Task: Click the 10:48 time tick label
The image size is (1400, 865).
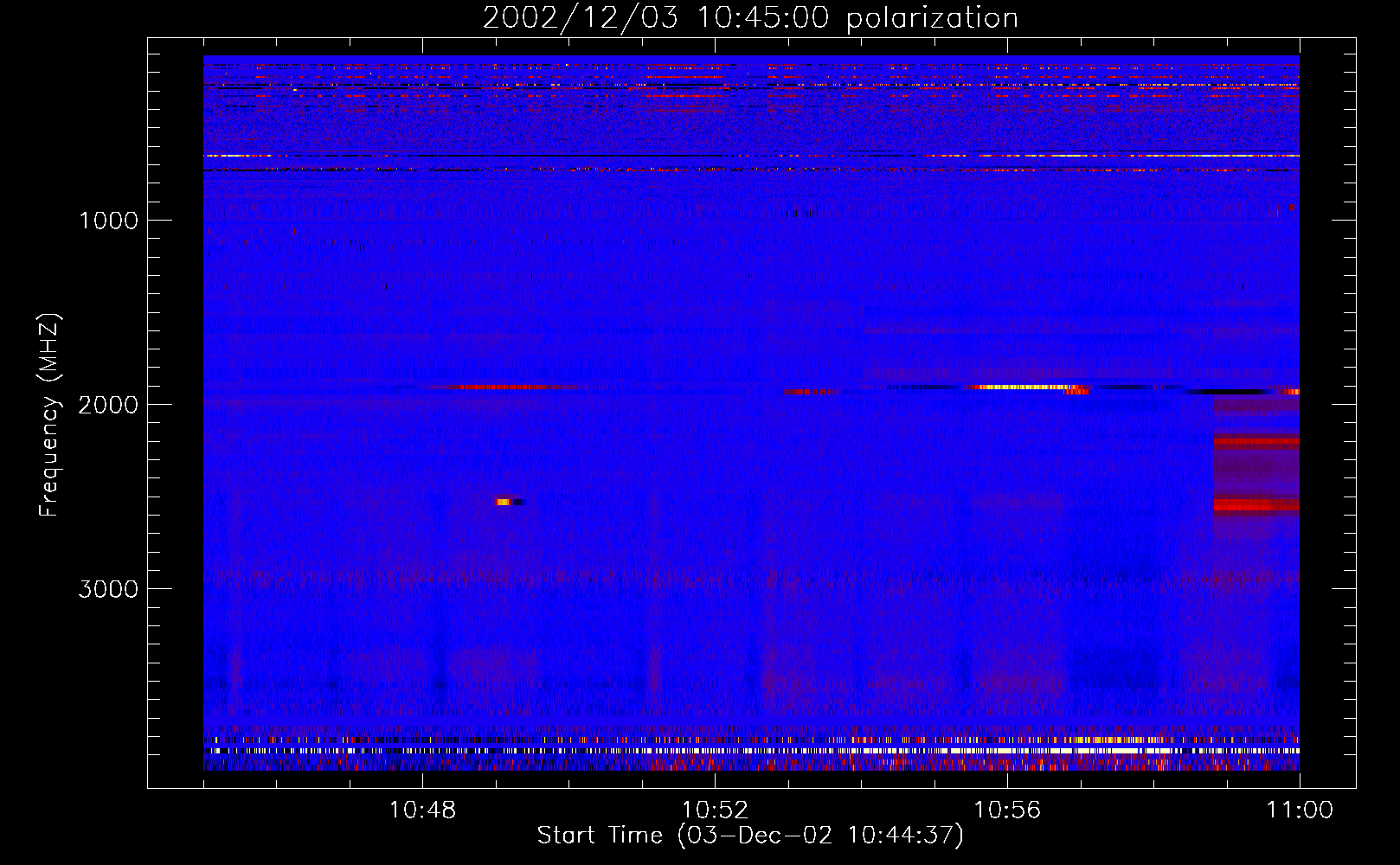Action: point(422,811)
